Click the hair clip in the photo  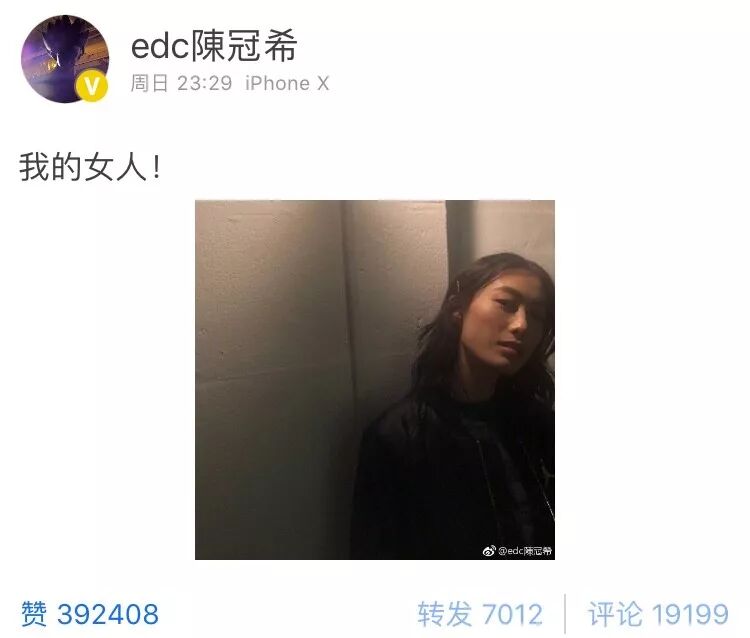tap(458, 286)
